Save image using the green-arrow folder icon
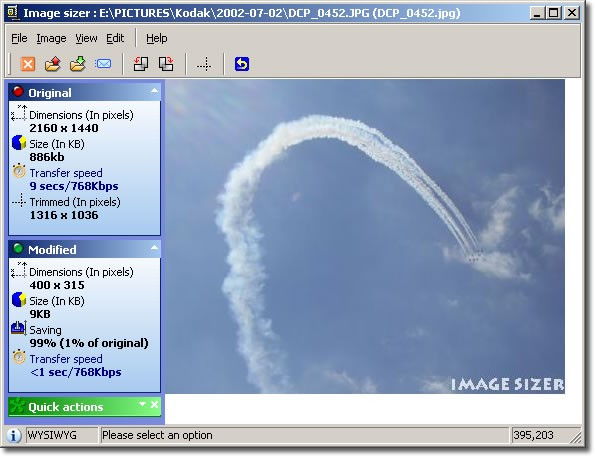Image resolution: width=596 pixels, height=458 pixels. point(78,64)
